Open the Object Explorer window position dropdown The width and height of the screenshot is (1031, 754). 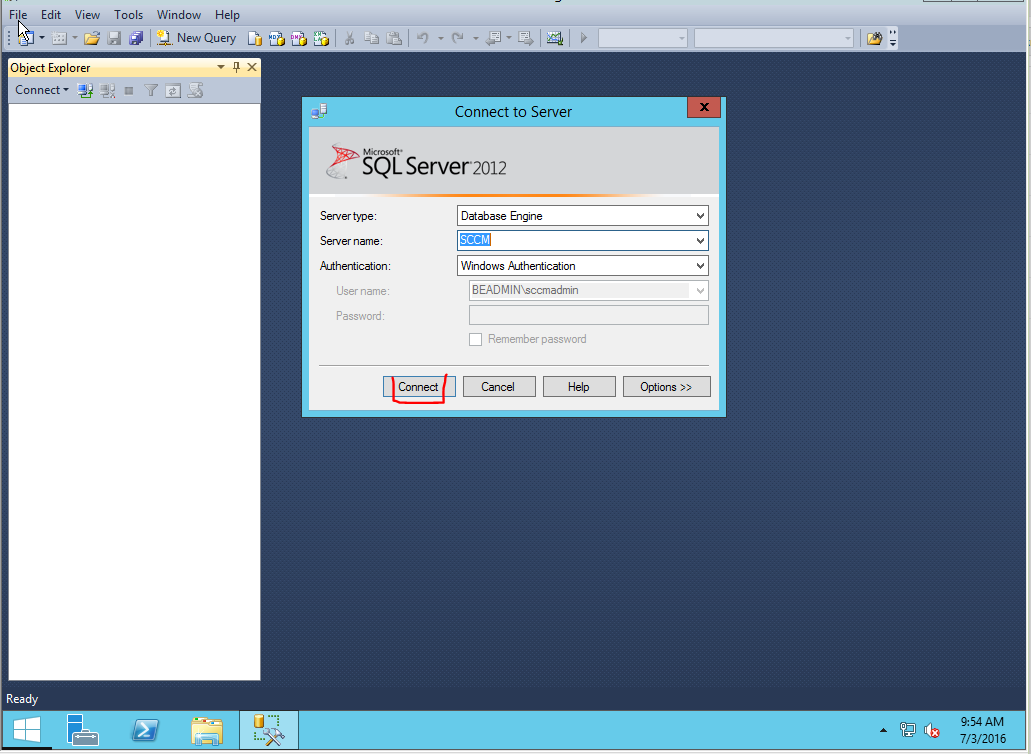pos(221,67)
